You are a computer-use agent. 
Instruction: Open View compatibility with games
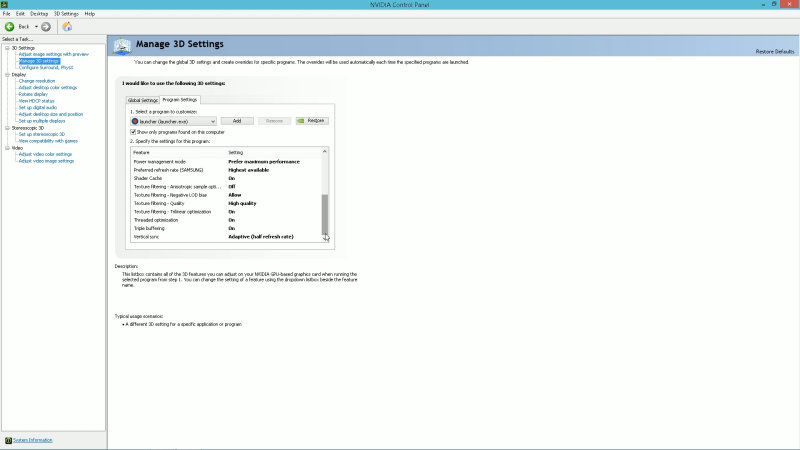48,141
